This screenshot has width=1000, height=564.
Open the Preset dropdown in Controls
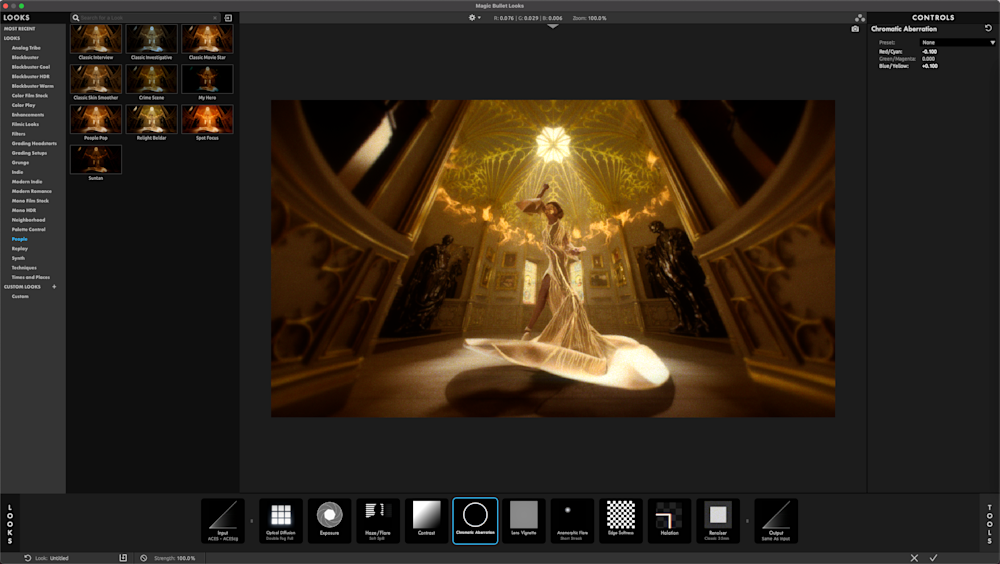(x=957, y=43)
